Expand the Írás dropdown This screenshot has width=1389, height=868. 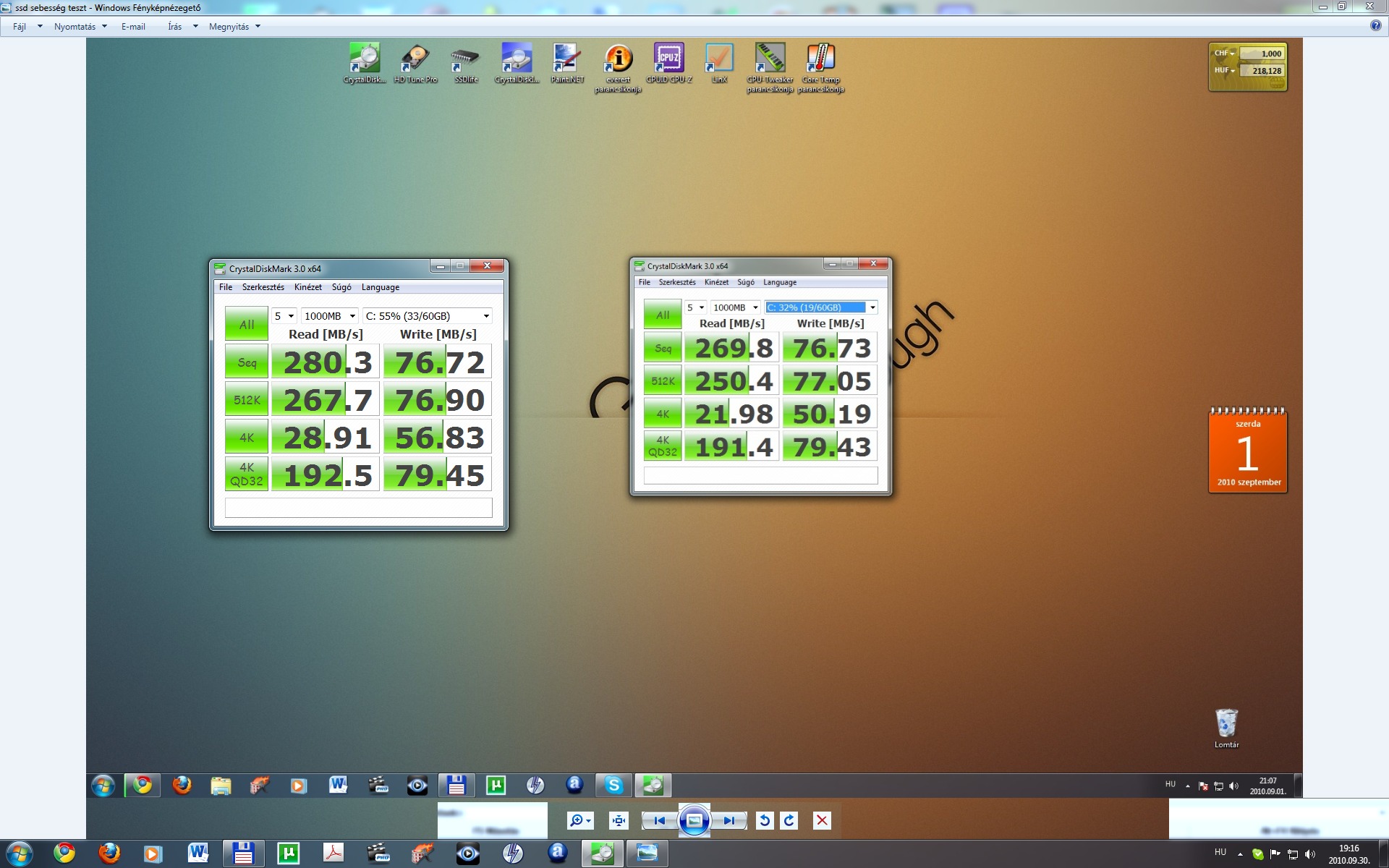[195, 27]
